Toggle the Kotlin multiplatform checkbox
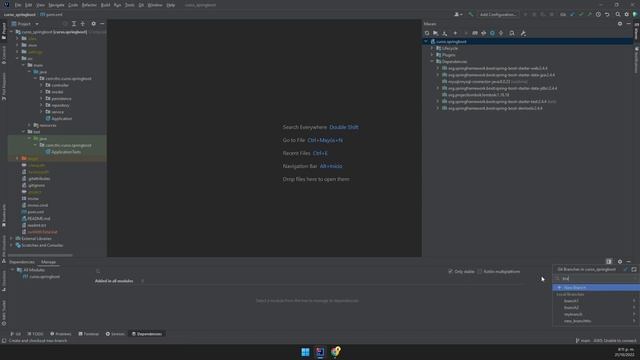640x360 pixels. tap(480, 271)
